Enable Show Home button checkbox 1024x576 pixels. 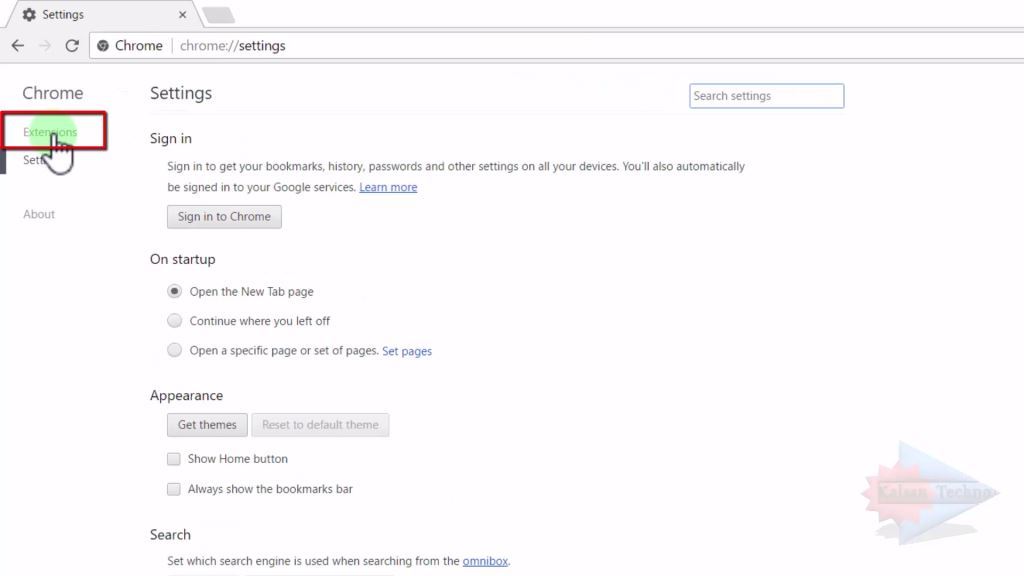(x=174, y=459)
